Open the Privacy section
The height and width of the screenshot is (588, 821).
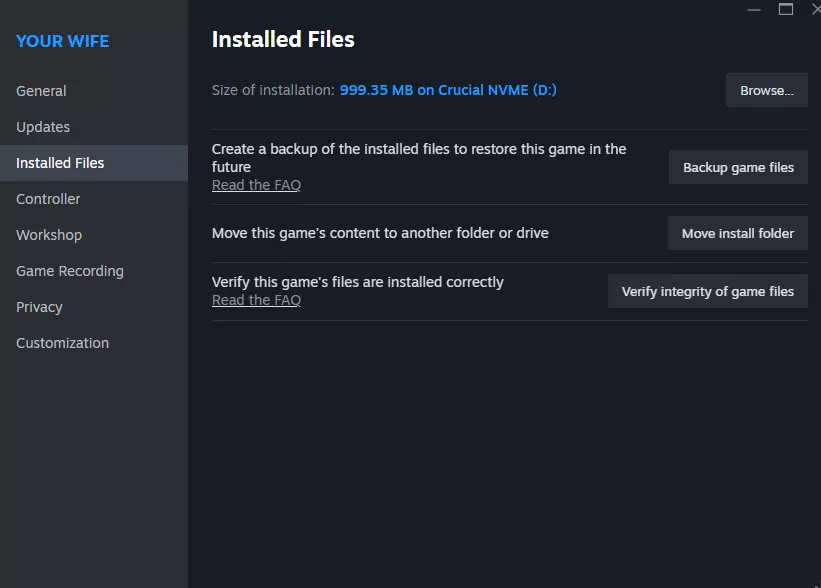click(x=39, y=307)
